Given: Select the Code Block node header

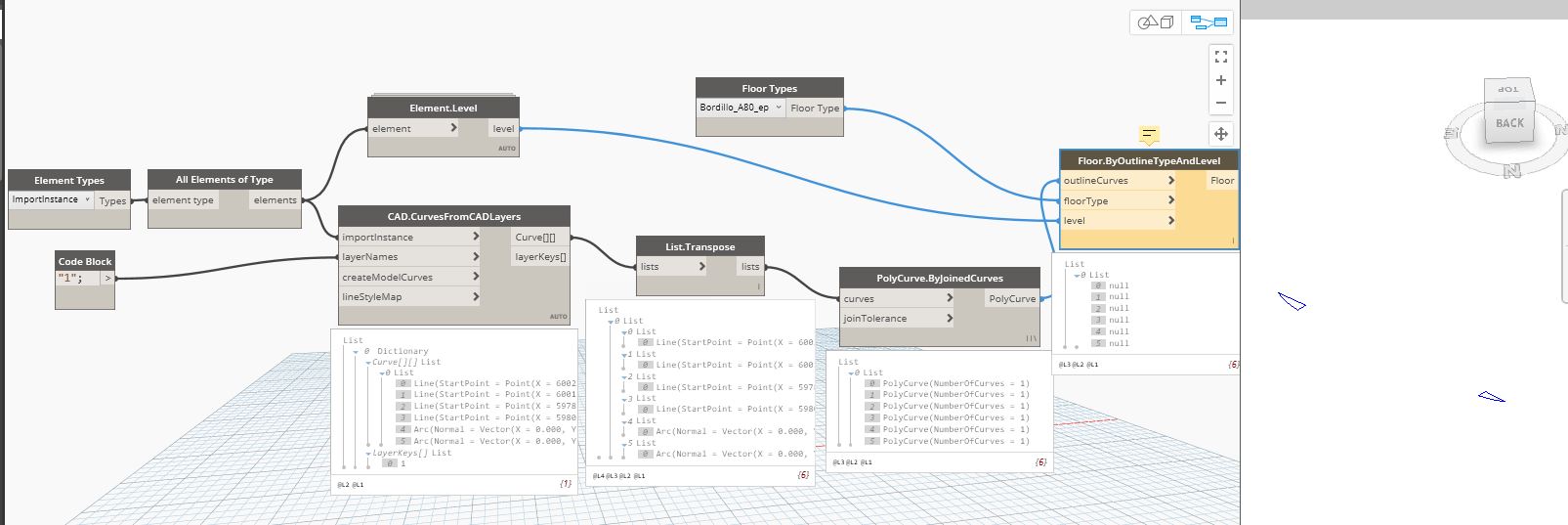Looking at the screenshot, I should pyautogui.click(x=85, y=261).
